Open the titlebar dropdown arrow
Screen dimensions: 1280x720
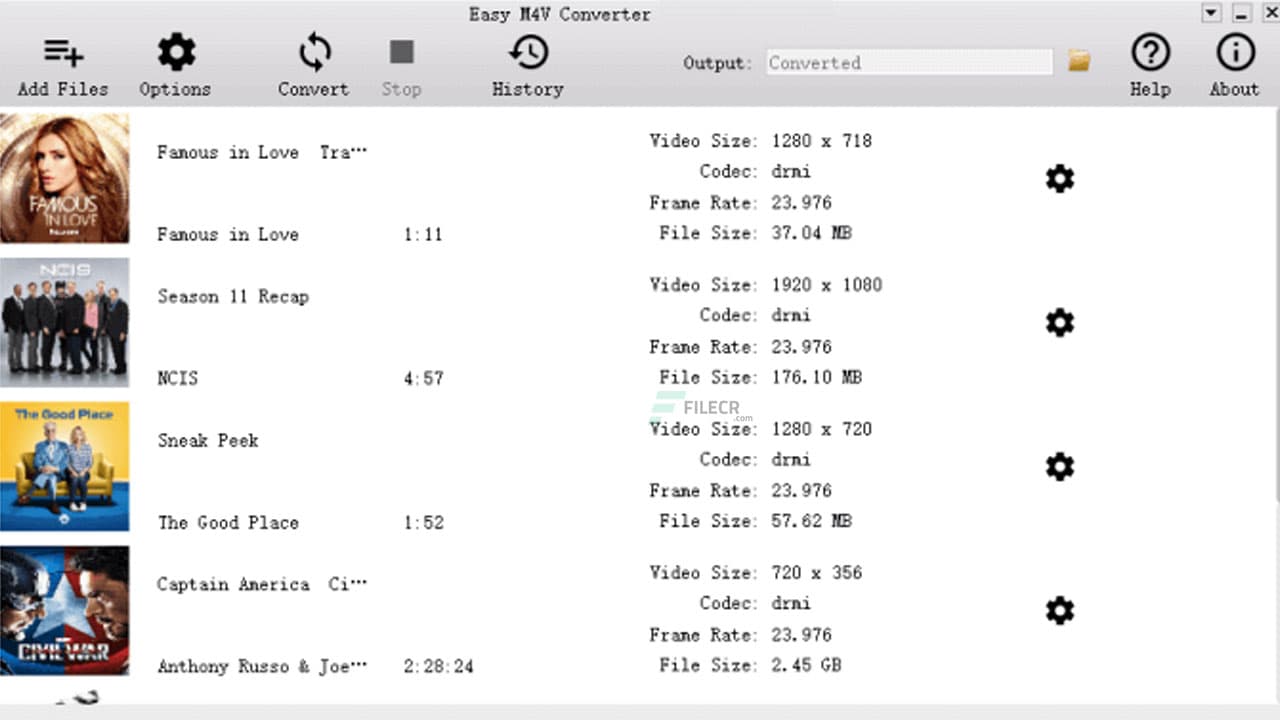coord(1210,13)
